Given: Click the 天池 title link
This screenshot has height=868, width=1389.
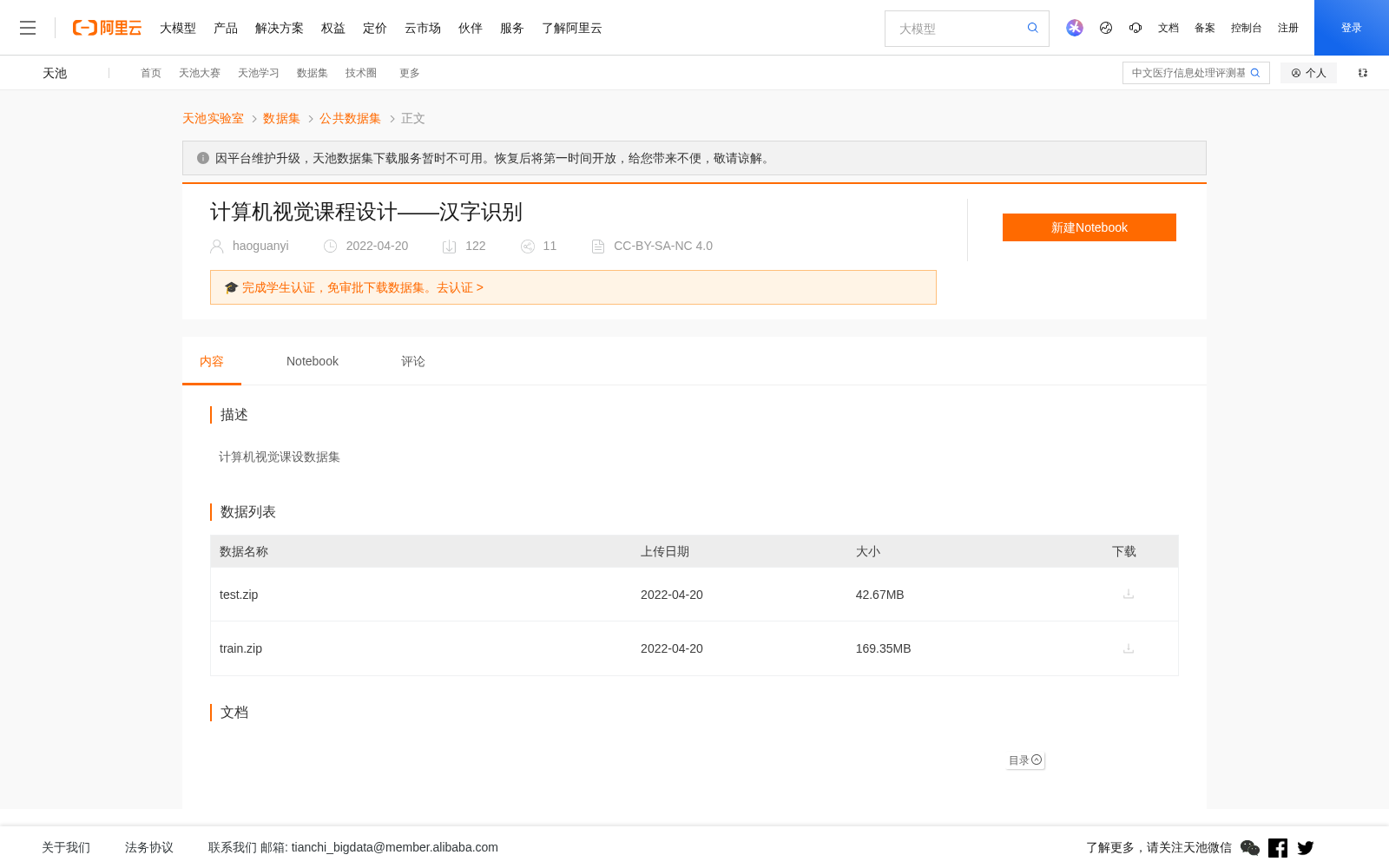Looking at the screenshot, I should 55,73.
